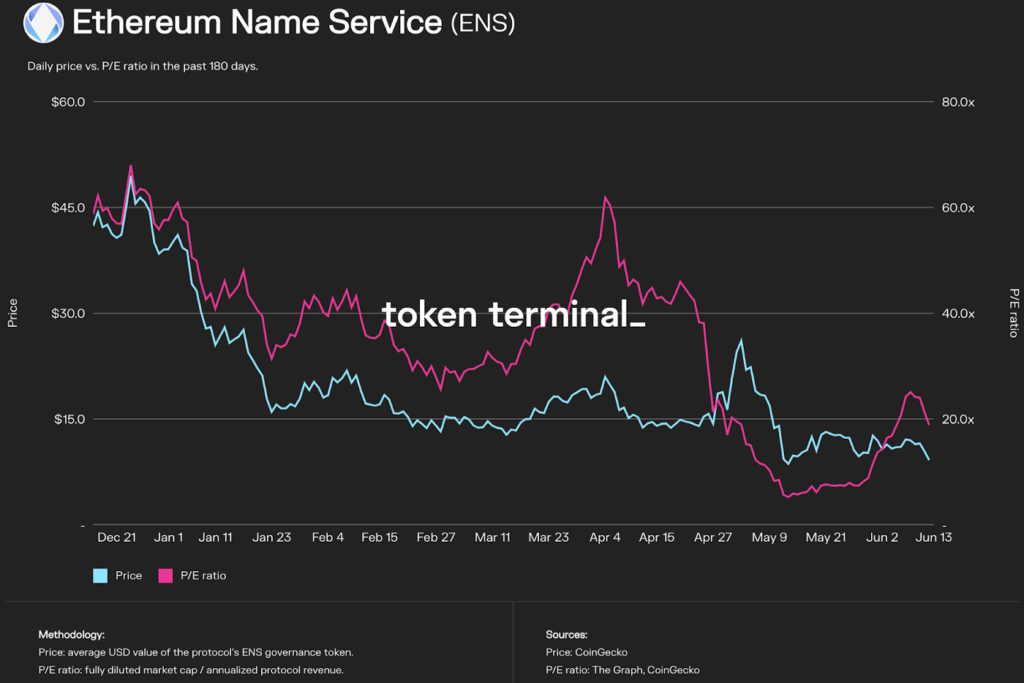Select the Dec 21 date axis label

(x=117, y=537)
